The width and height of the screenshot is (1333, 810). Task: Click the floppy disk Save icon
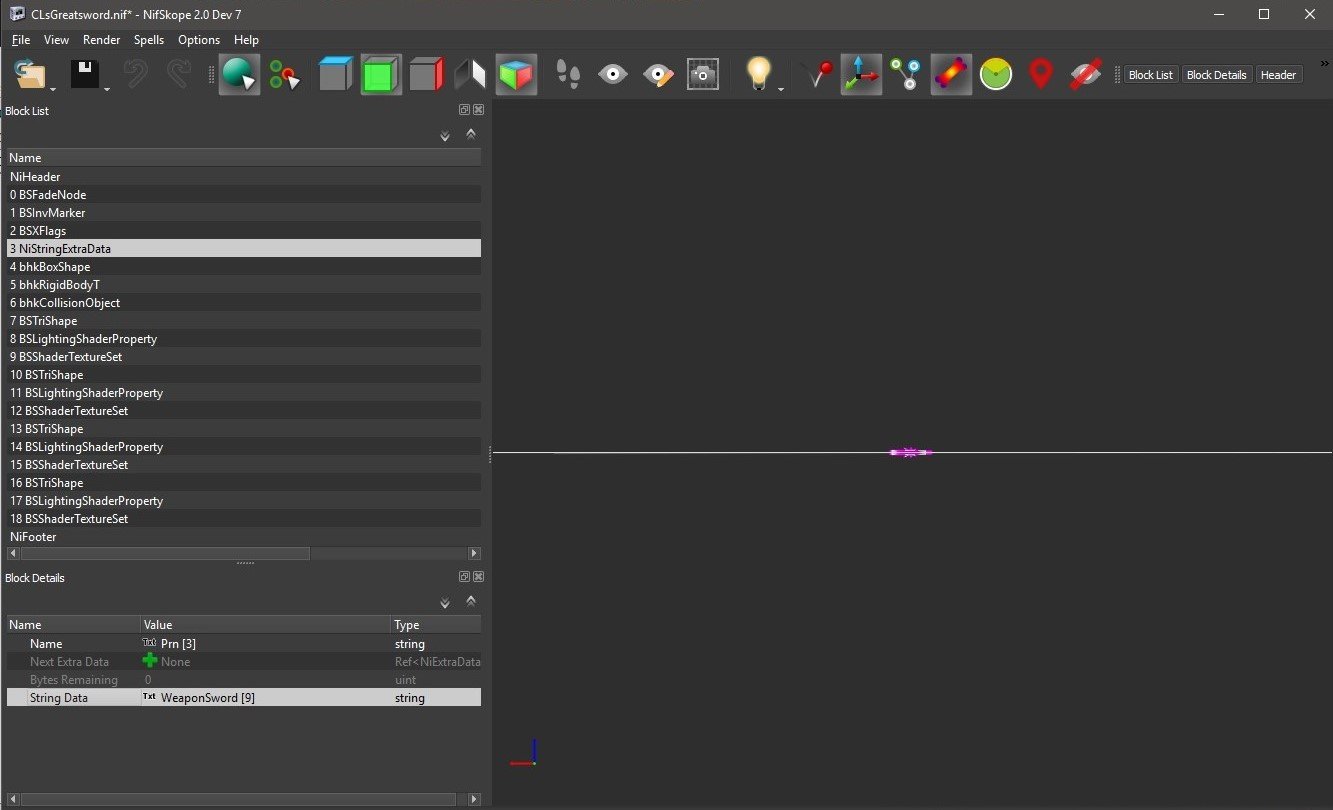pyautogui.click(x=84, y=75)
